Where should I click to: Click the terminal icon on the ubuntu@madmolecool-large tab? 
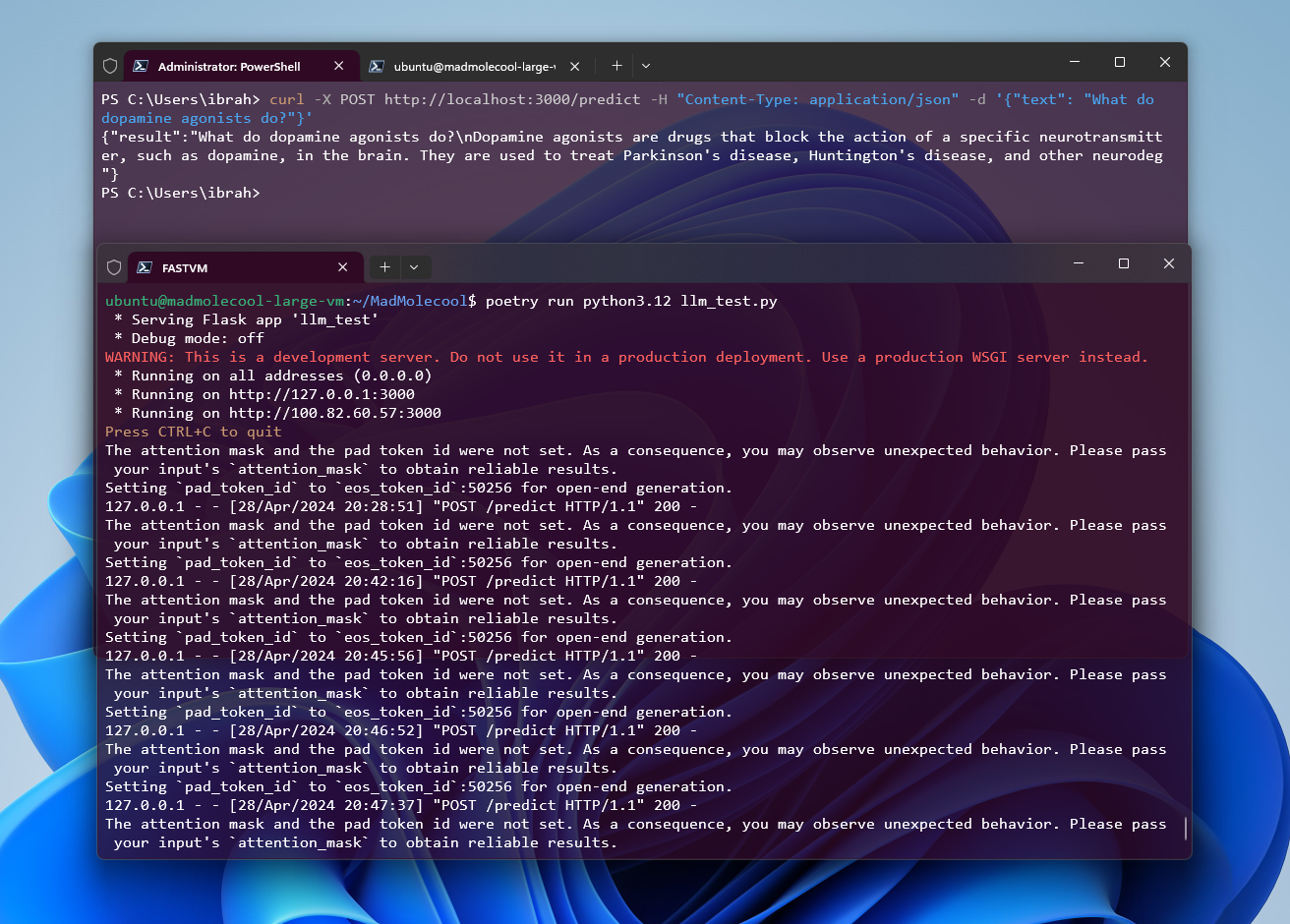[x=377, y=66]
